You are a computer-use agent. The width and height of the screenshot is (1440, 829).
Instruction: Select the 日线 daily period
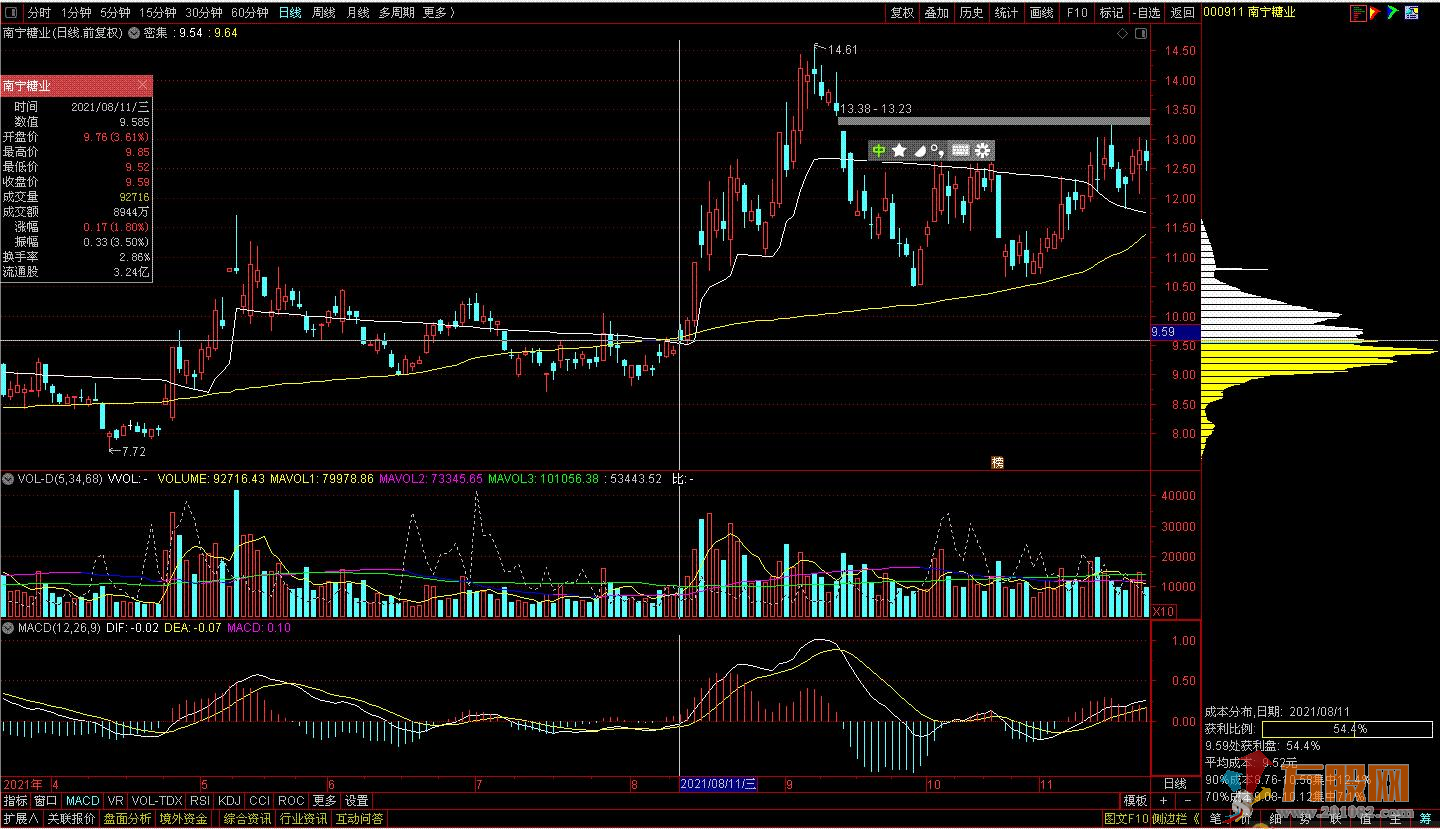click(x=290, y=12)
